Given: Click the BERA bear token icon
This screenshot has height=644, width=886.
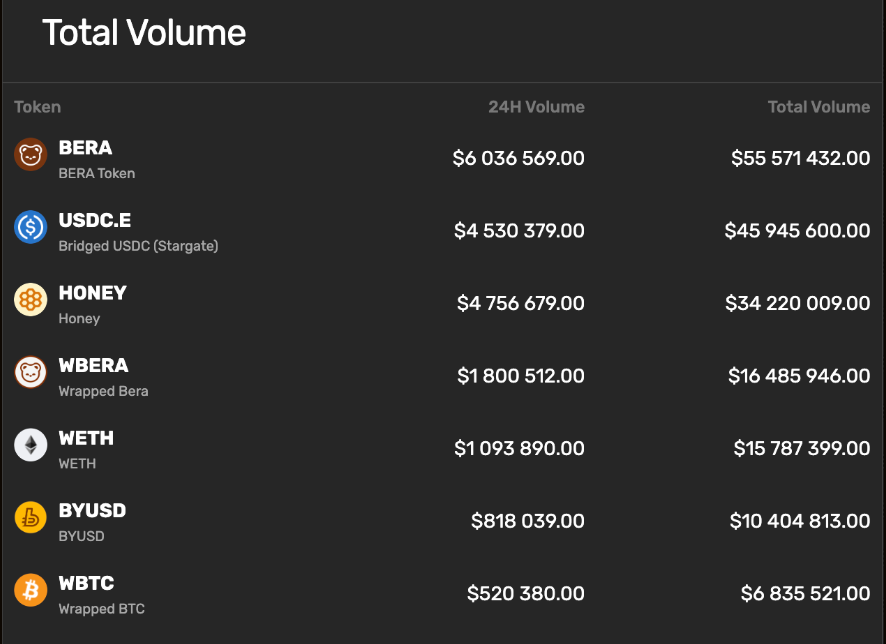Looking at the screenshot, I should (x=31, y=154).
